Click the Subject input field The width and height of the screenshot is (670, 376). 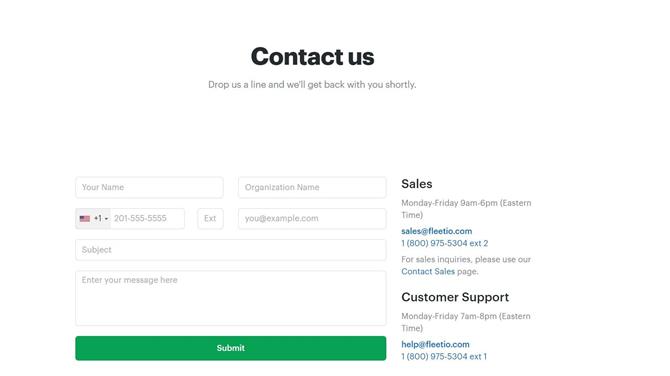231,250
